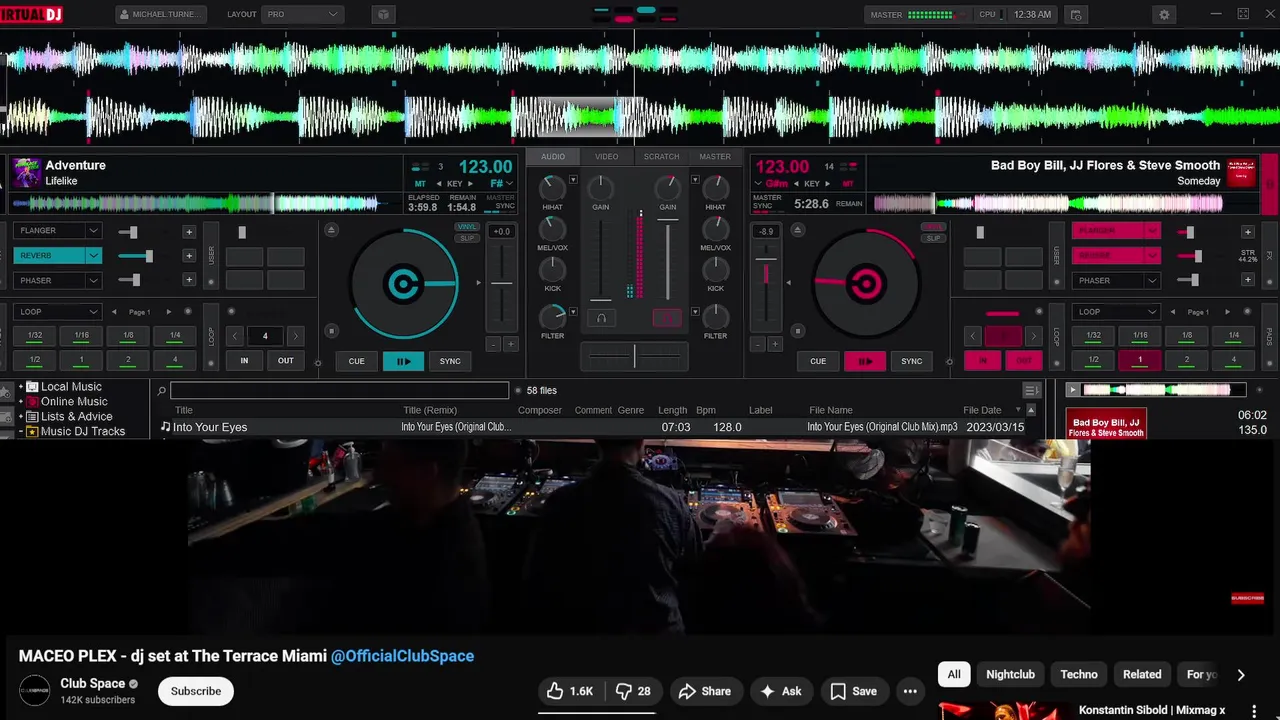
Task: Go to next pad page on left deck
Action: pos(168,312)
